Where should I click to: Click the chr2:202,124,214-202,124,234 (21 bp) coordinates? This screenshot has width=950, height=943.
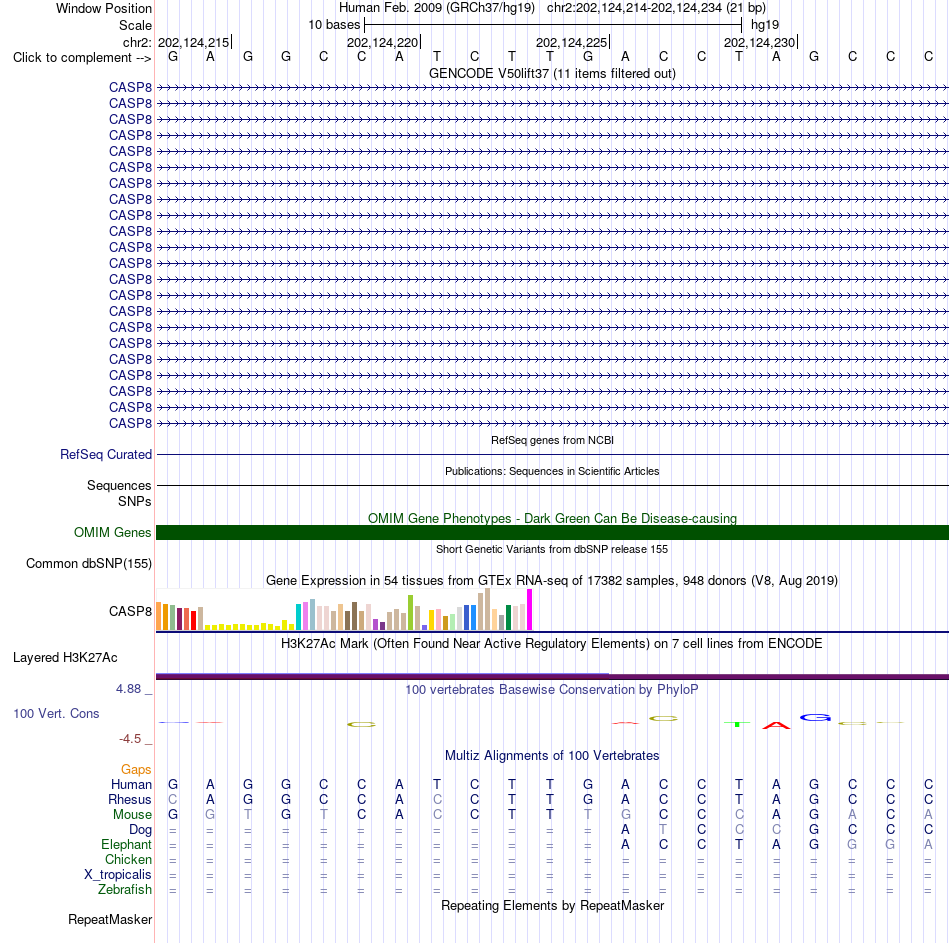tap(656, 8)
